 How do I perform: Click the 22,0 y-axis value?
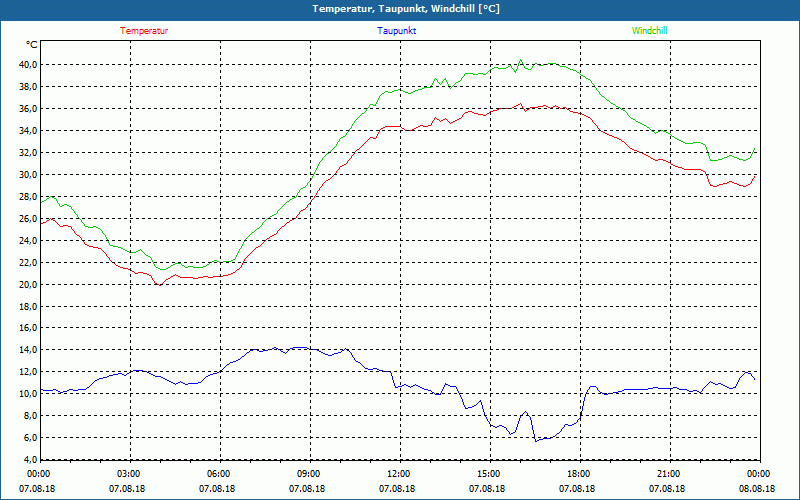[28, 262]
